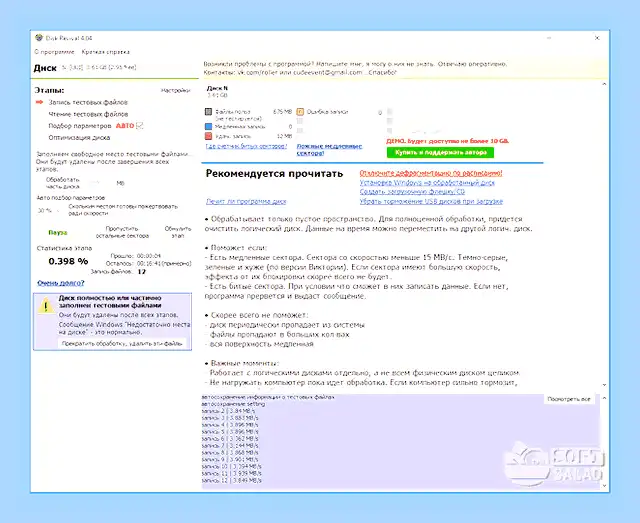640x523 pixels.
Task: Minimize the Disk Revival window
Action: tap(549, 38)
